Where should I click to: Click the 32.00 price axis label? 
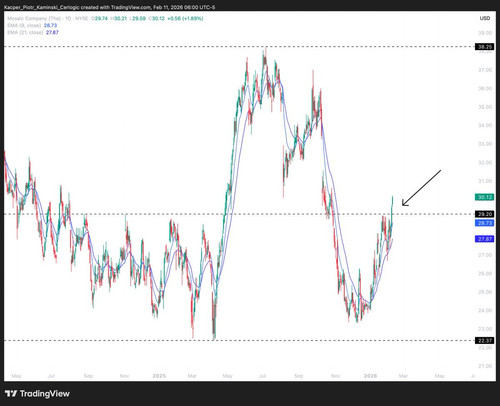(x=485, y=163)
